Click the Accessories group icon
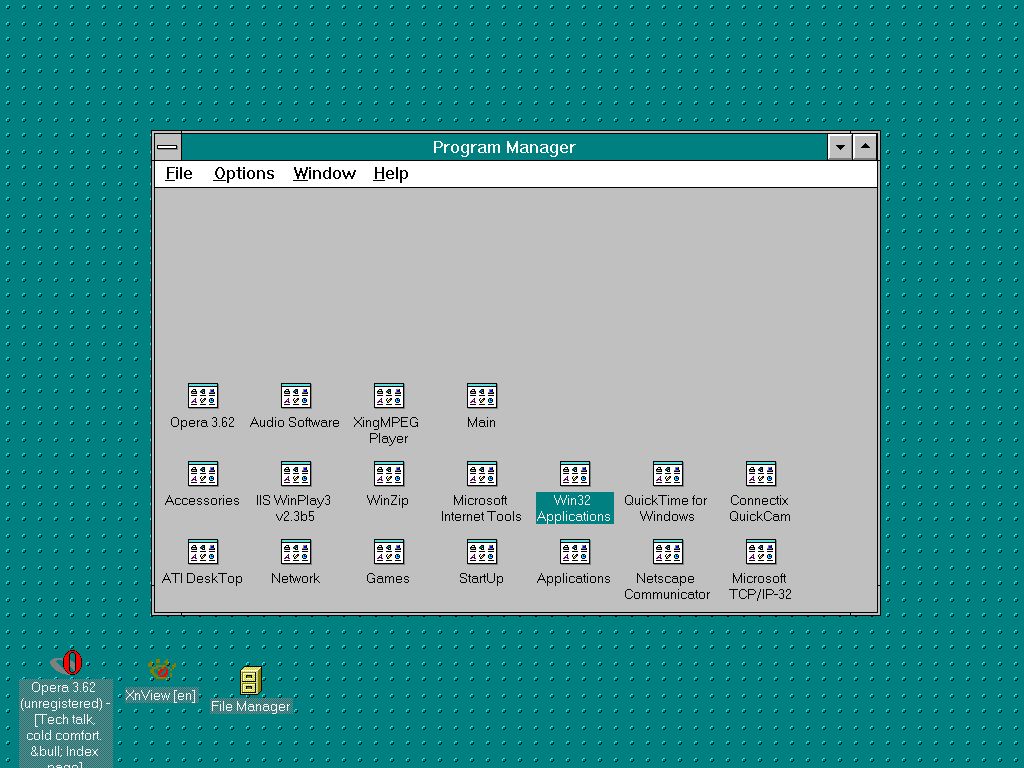This screenshot has width=1024, height=768. coord(202,474)
